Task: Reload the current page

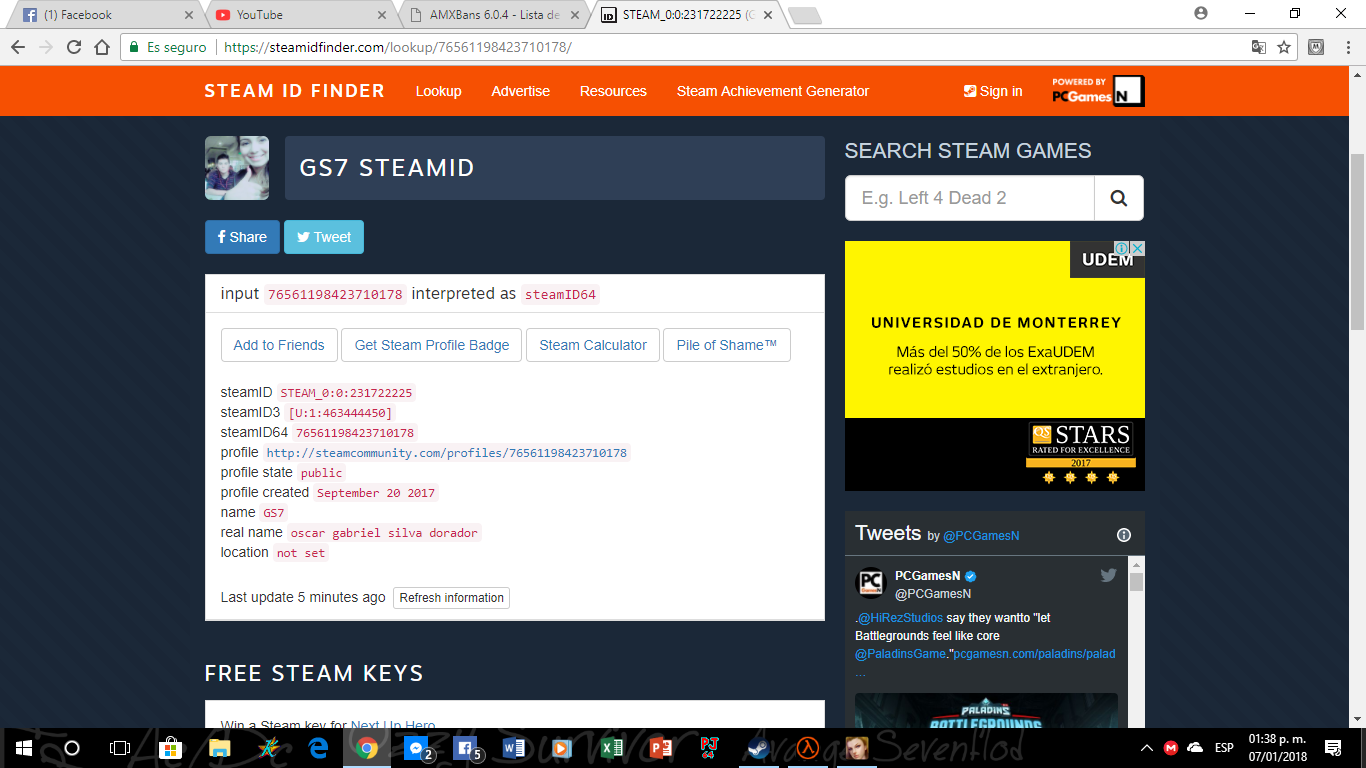Action: coord(73,47)
